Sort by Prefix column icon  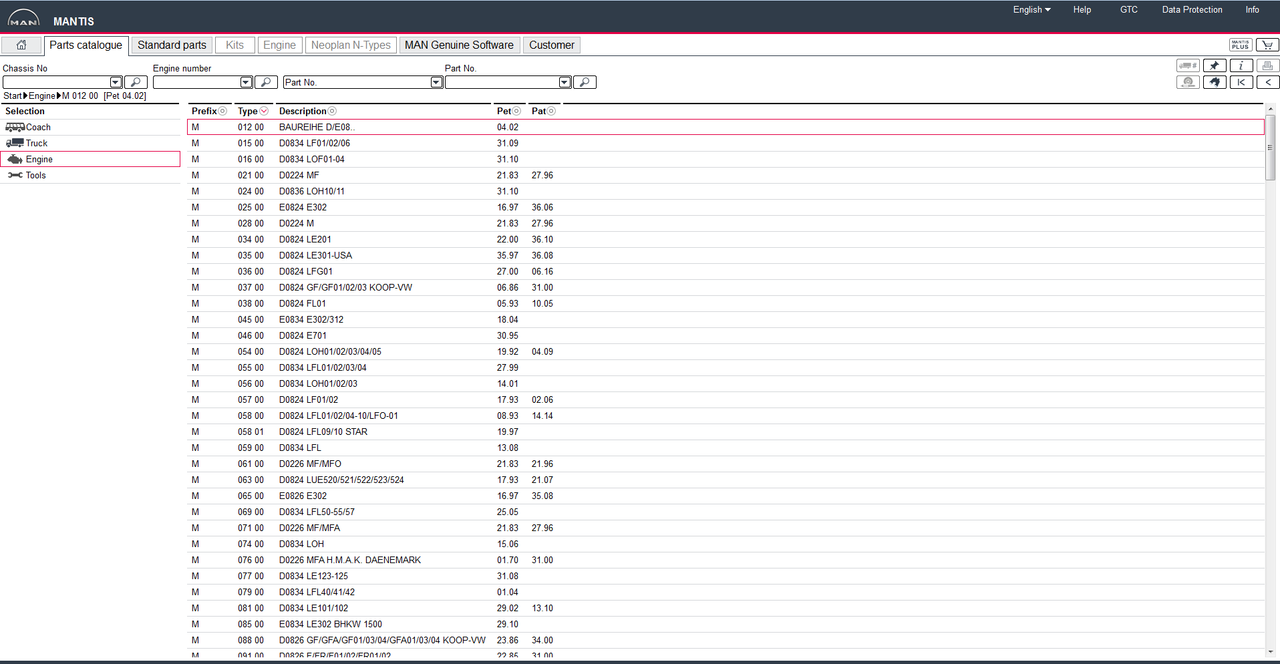[x=223, y=111]
